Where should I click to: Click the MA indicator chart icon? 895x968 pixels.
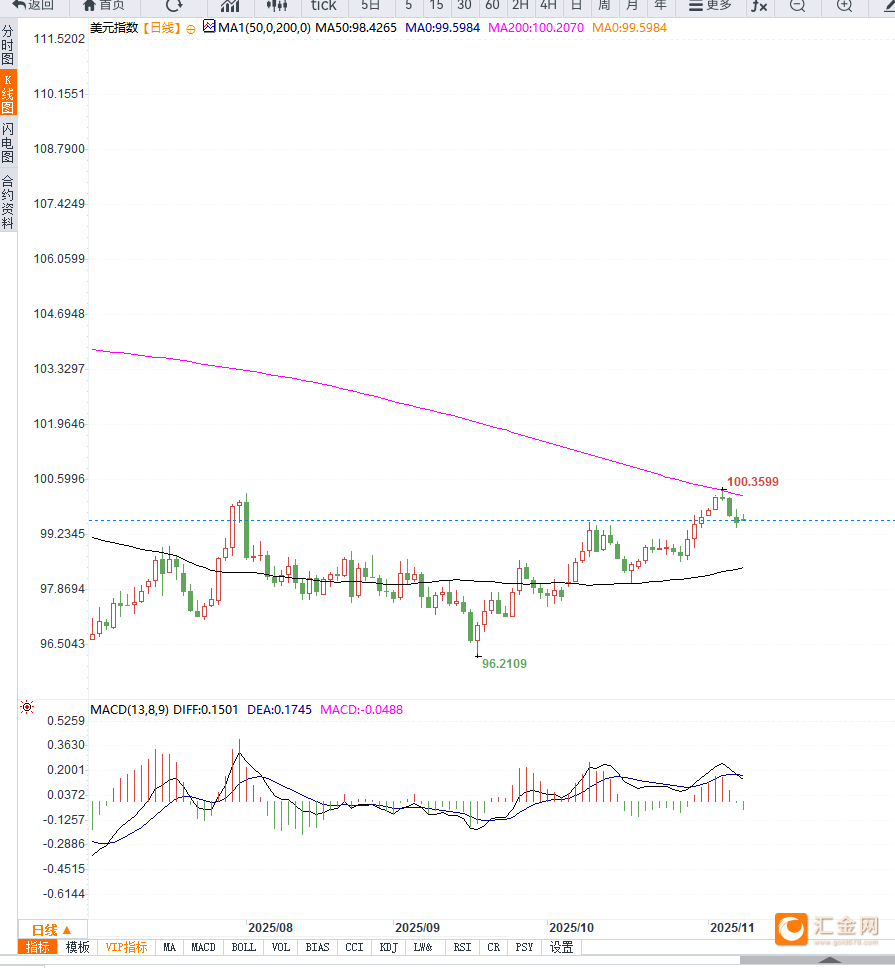click(209, 27)
